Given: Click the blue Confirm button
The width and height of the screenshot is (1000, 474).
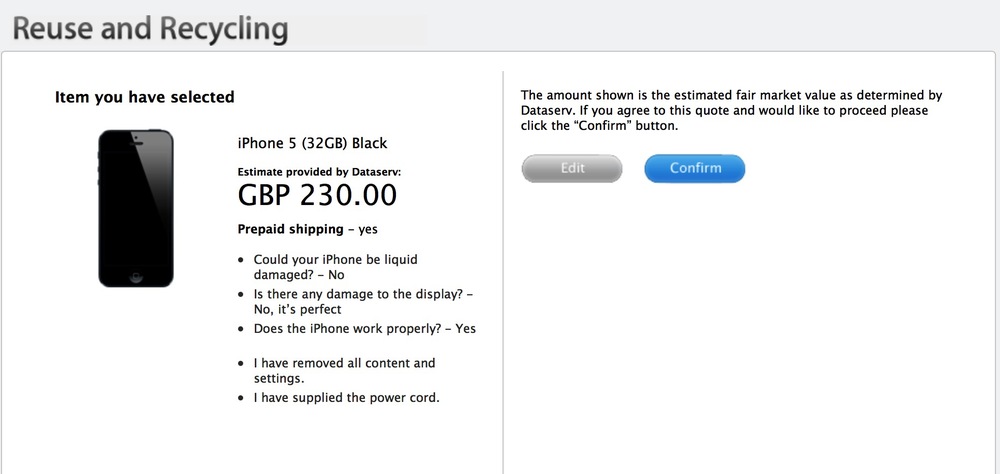Looking at the screenshot, I should pos(695,168).
